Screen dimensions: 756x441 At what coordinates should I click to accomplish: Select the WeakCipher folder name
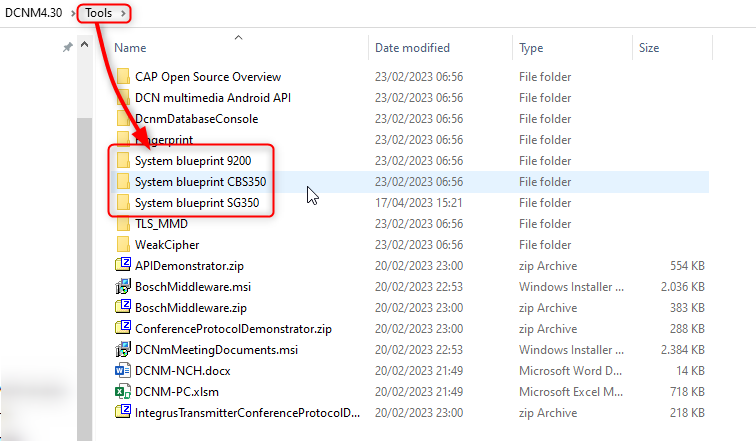tap(167, 245)
